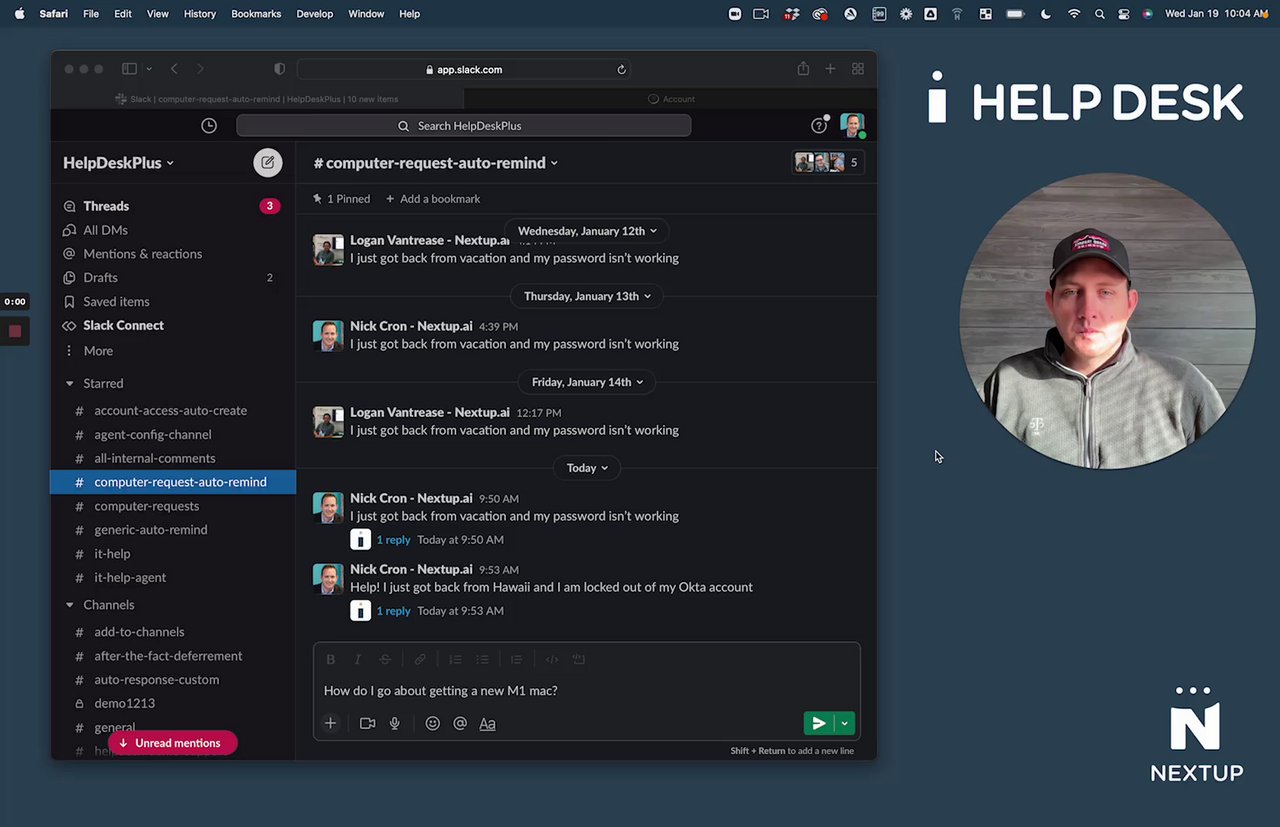This screenshot has height=827, width=1280.
Task: Open a new Safari tab
Action: [x=830, y=69]
